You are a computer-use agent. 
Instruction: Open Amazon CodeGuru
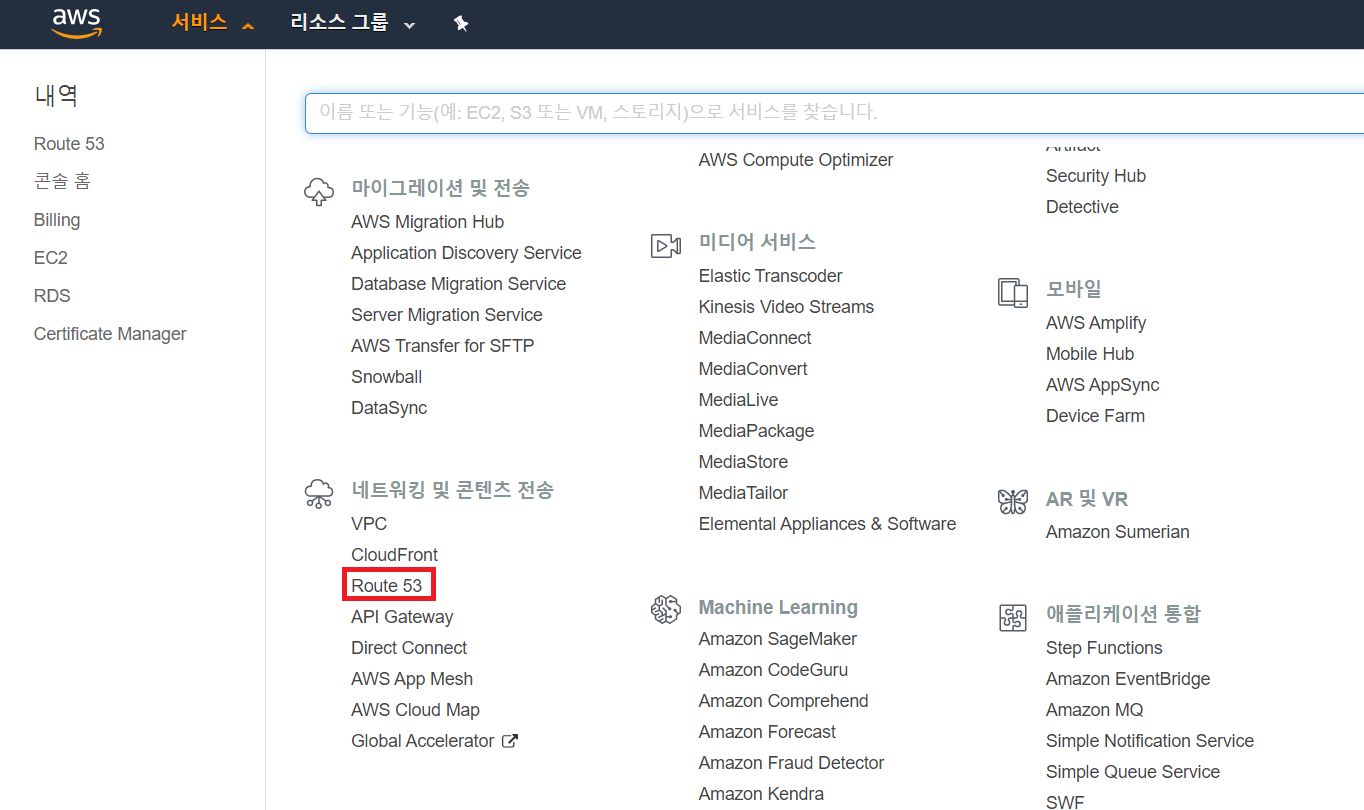(x=773, y=670)
